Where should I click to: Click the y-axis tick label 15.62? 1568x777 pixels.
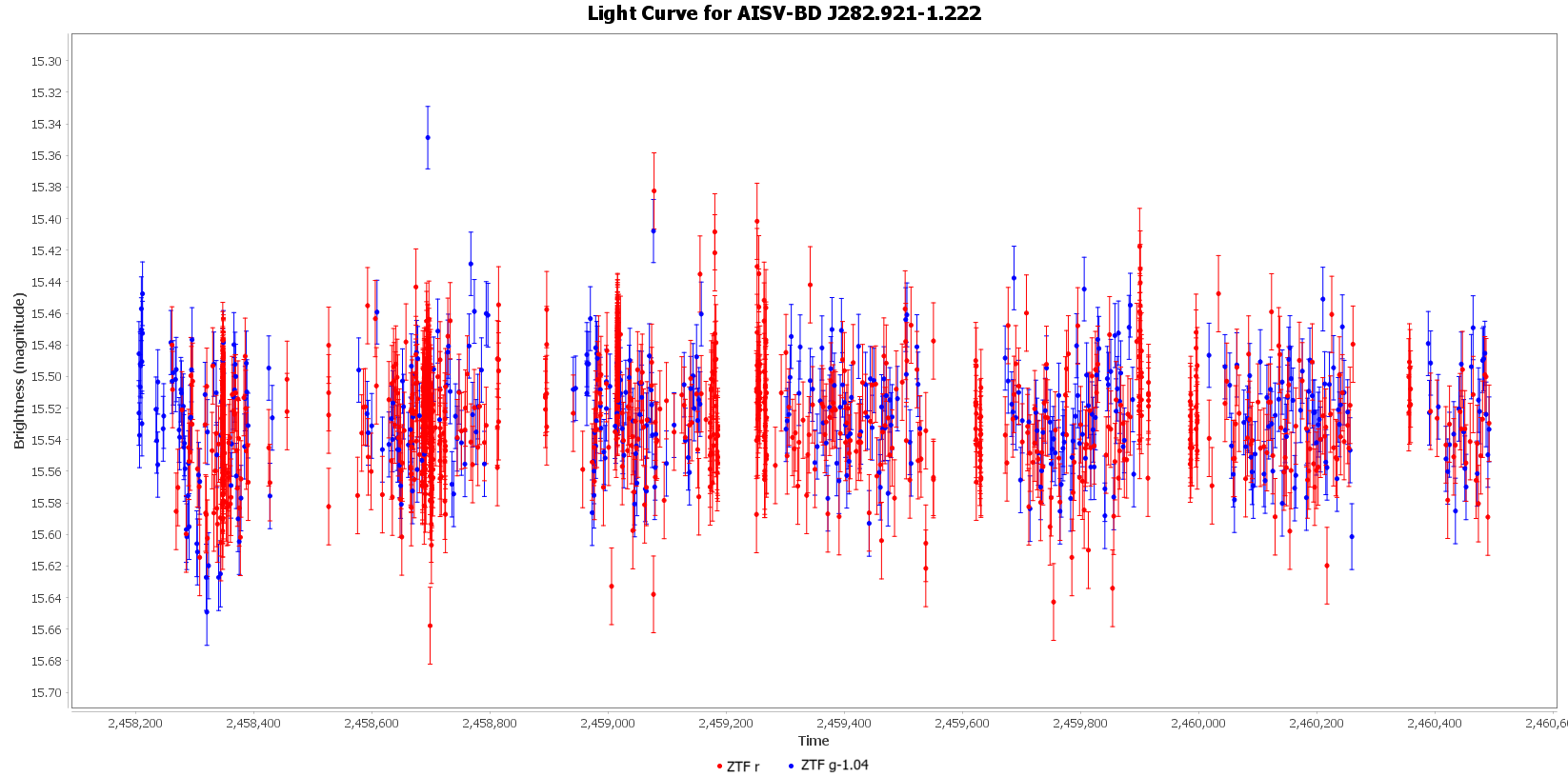pos(46,567)
